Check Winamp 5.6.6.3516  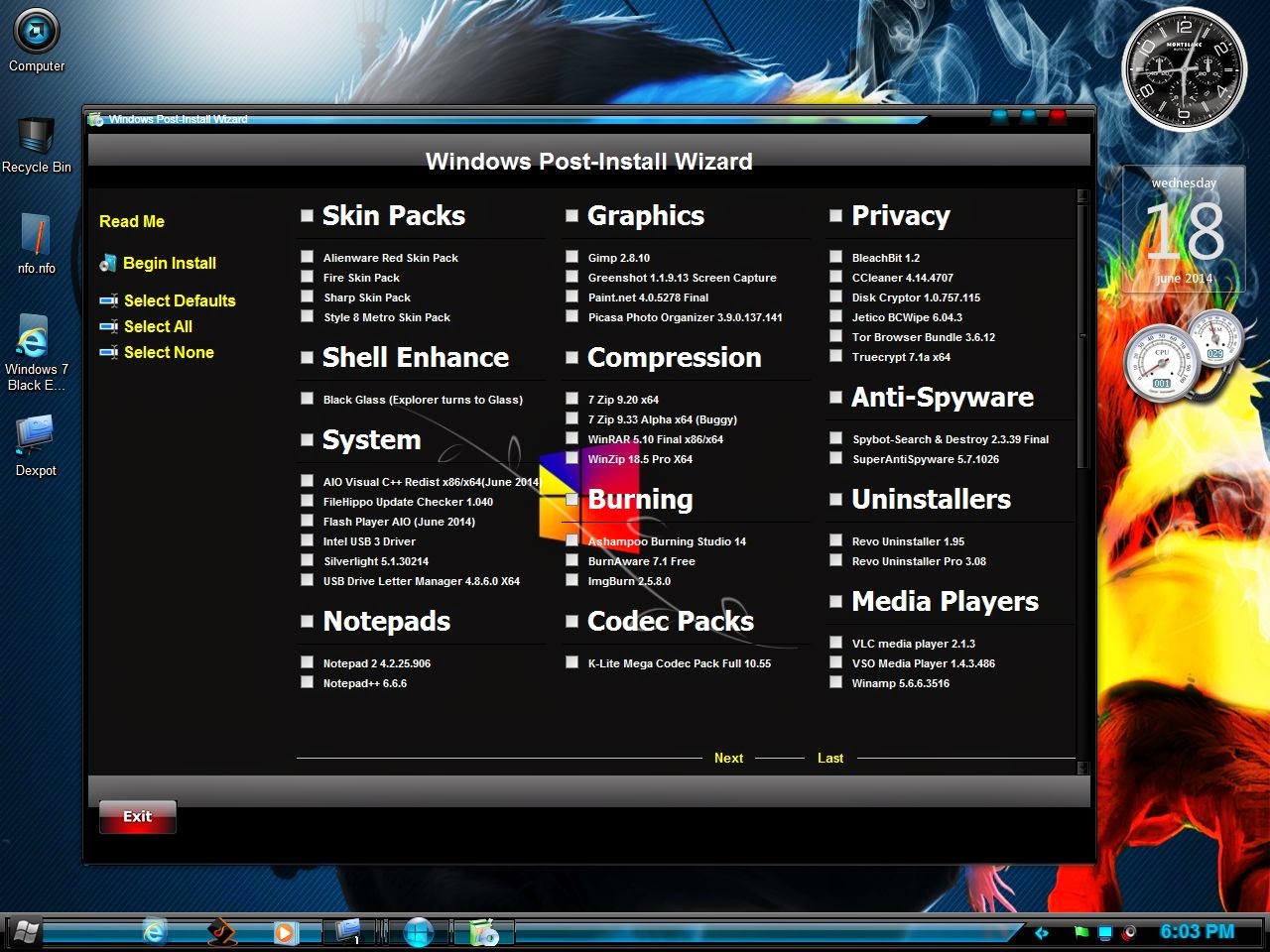(836, 682)
